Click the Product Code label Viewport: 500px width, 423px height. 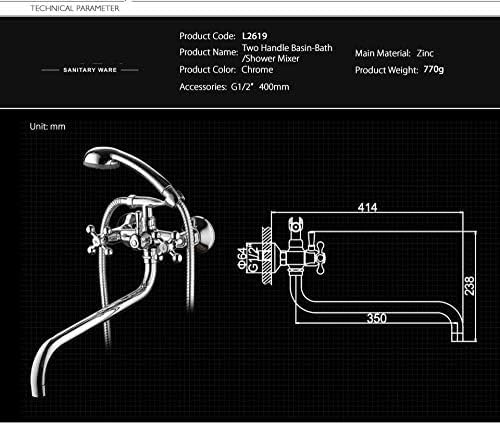tap(207, 36)
